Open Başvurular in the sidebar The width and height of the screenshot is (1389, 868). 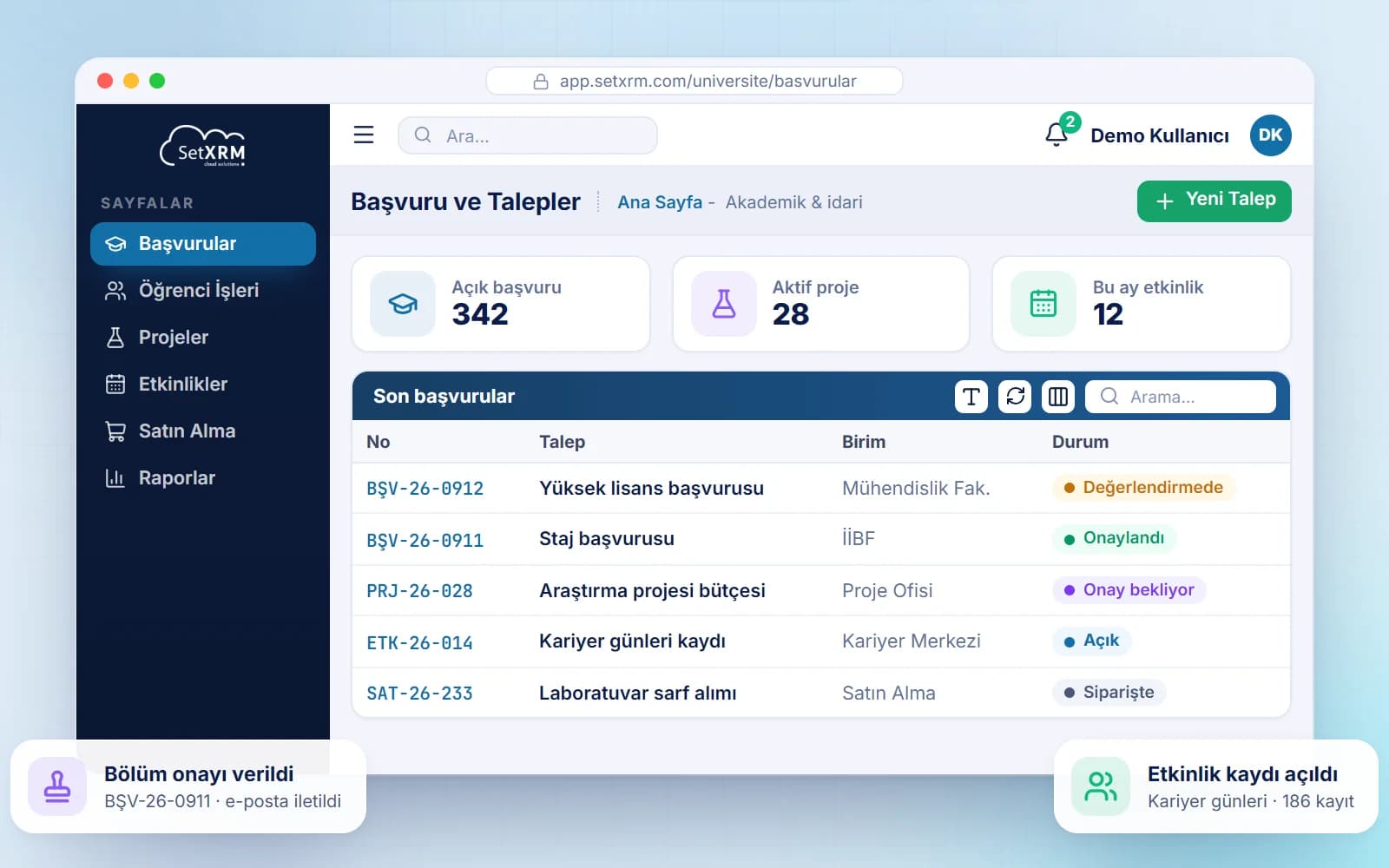point(203,244)
